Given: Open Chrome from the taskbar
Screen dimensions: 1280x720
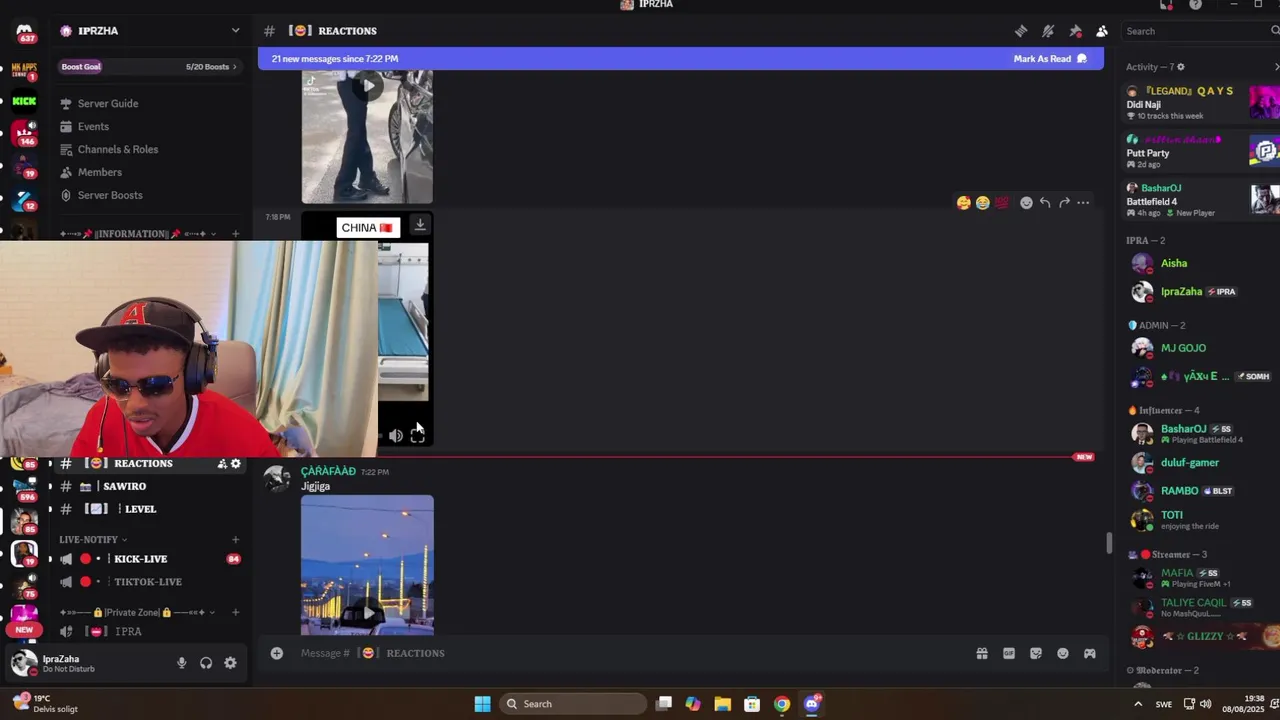Looking at the screenshot, I should click(x=782, y=704).
